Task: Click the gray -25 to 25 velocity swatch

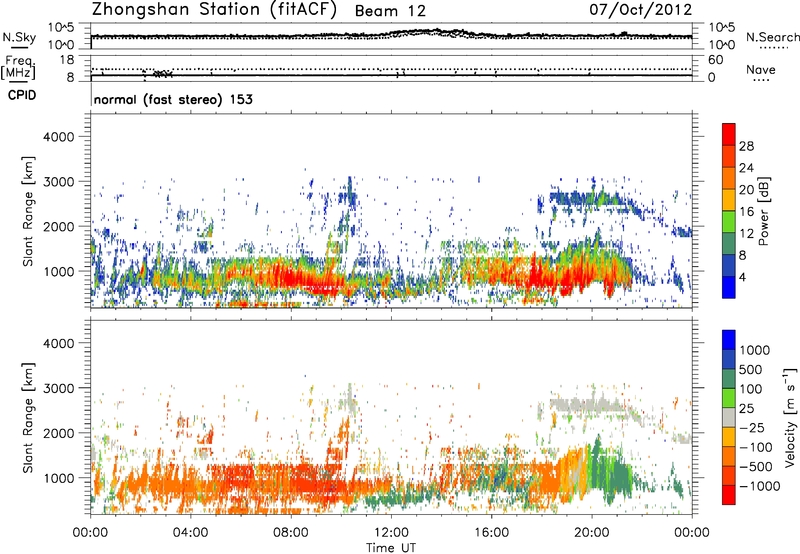Action: tap(729, 417)
